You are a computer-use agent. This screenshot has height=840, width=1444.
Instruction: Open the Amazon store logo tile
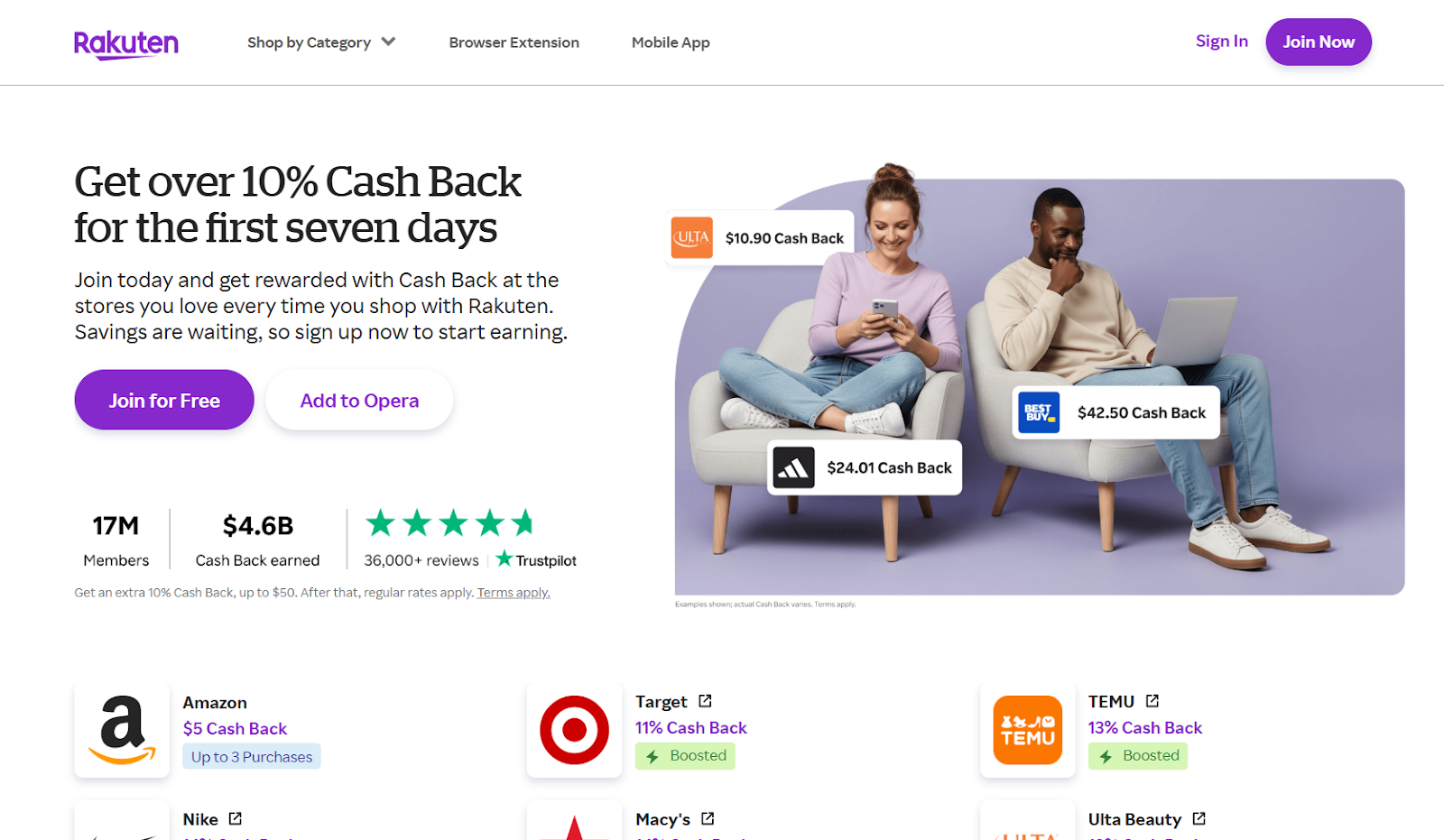[122, 730]
